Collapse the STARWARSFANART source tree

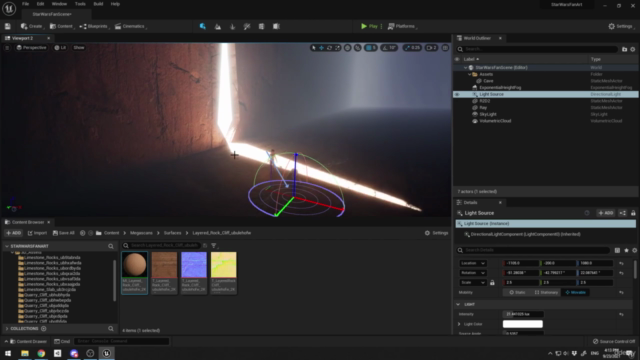(x=7, y=246)
